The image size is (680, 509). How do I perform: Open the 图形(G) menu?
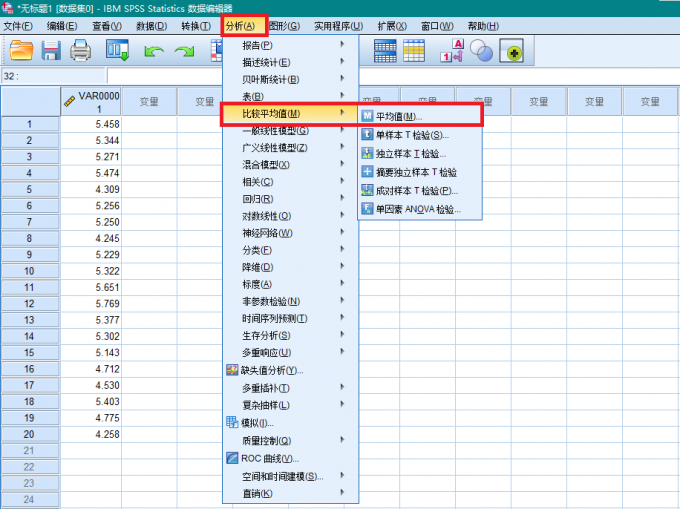pyautogui.click(x=284, y=26)
